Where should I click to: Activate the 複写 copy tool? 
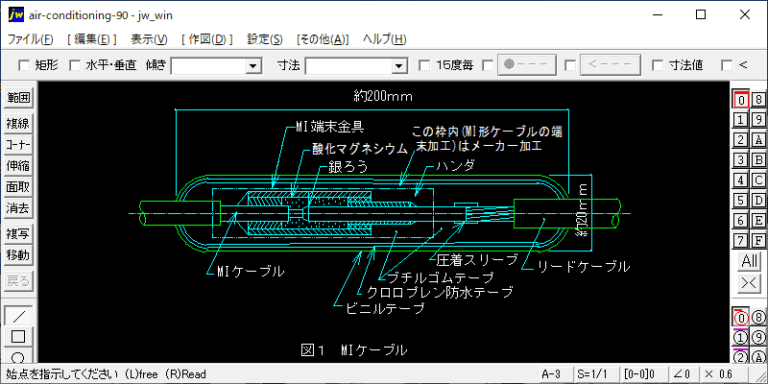[19, 234]
